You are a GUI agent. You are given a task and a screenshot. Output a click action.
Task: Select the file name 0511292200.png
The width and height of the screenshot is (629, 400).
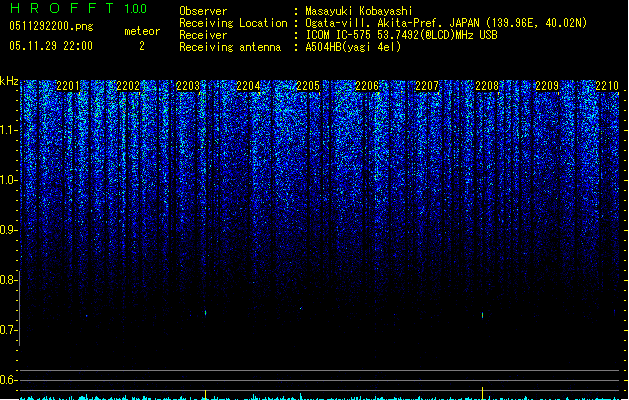51,26
